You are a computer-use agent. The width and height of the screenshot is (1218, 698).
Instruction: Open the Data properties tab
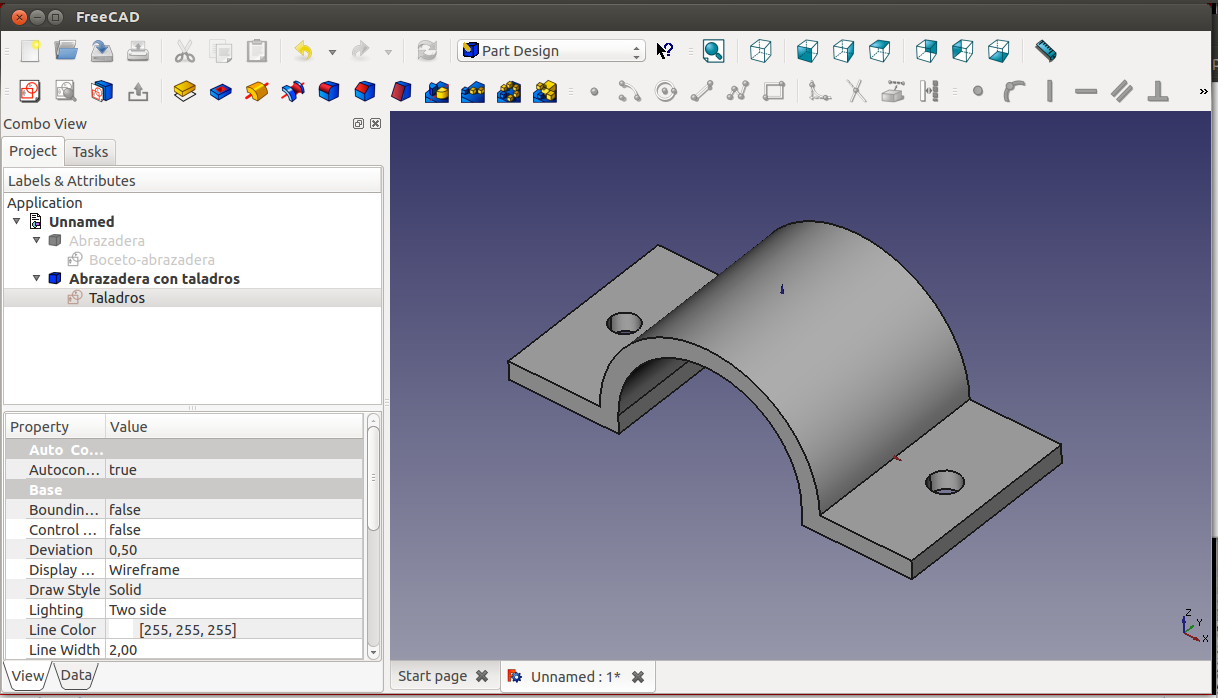click(x=76, y=675)
